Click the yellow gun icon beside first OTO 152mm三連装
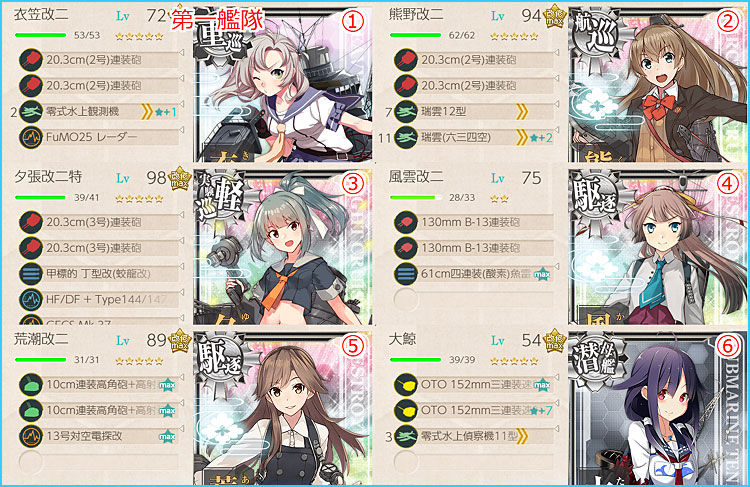Viewport: 750px width, 487px height. 406,385
